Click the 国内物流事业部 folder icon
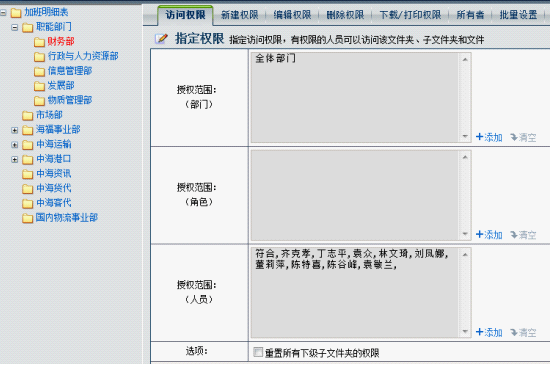 (x=27, y=218)
